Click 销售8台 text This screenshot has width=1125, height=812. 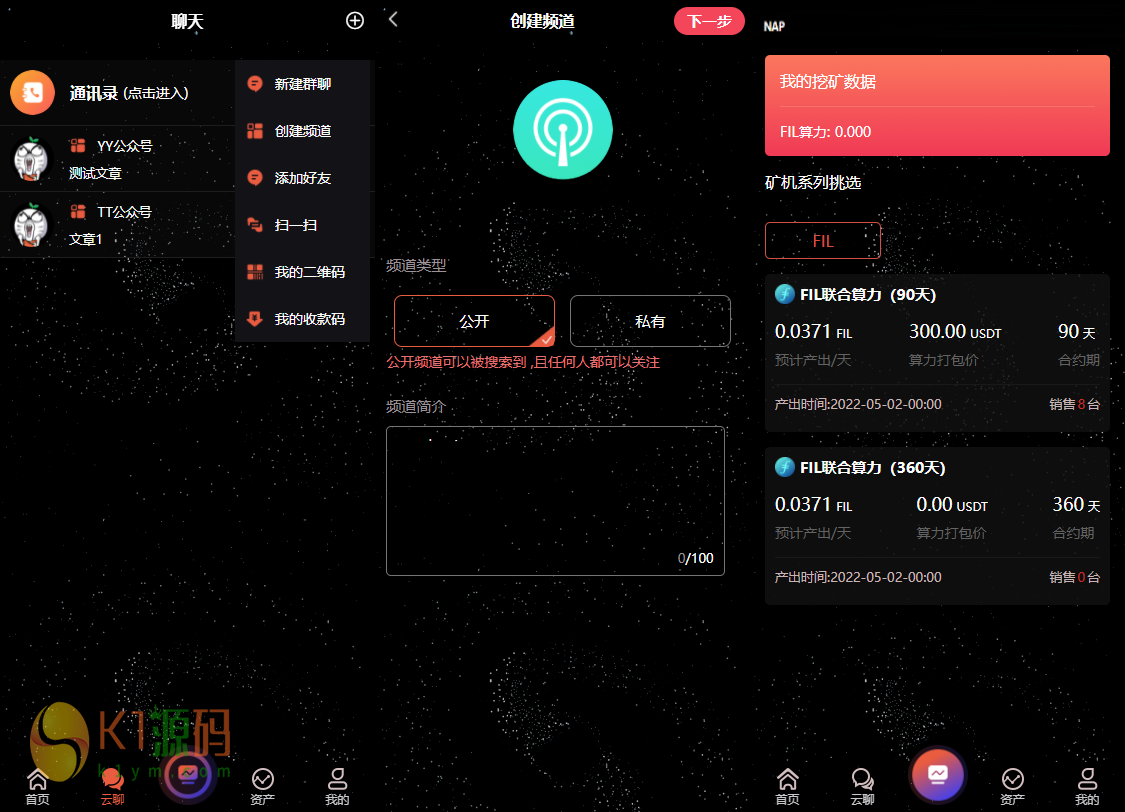pyautogui.click(x=1075, y=404)
